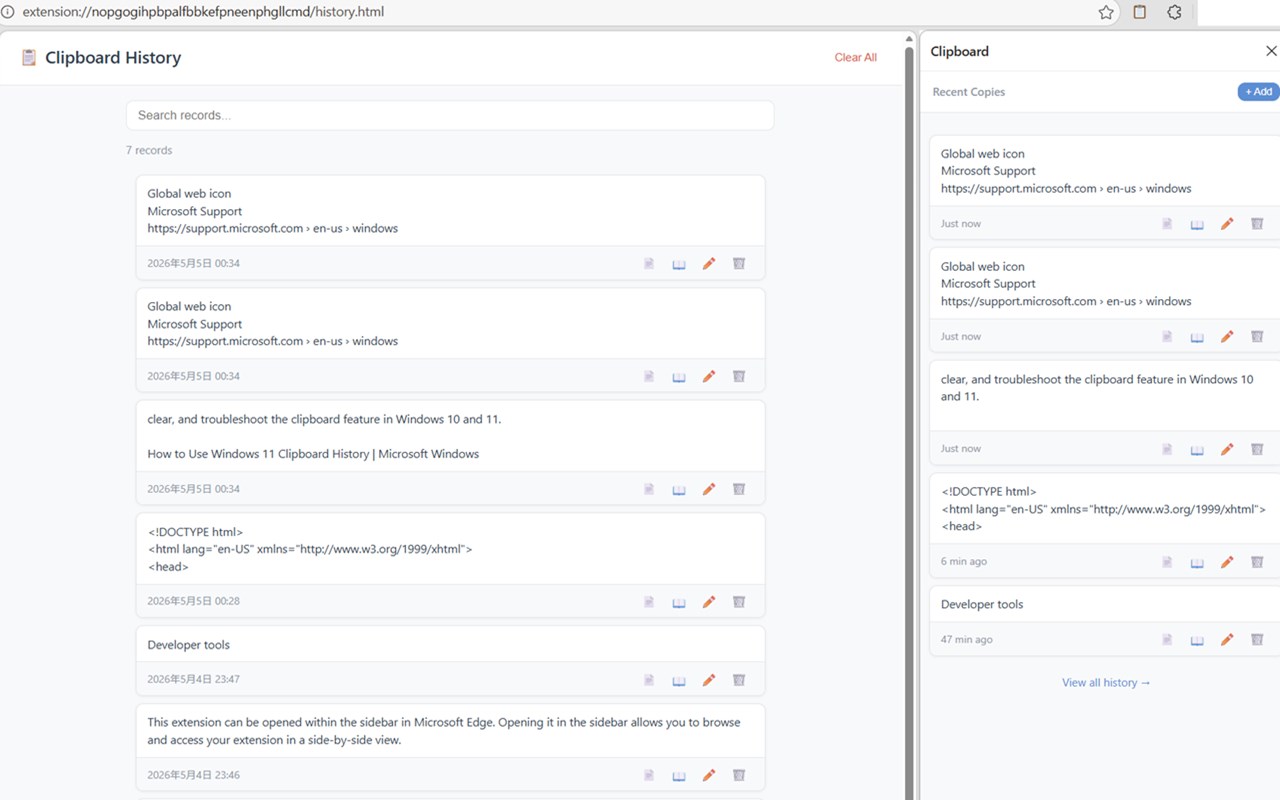The image size is (1280, 800).
Task: Edit 'clear, and troubleshoot' record with pencil in history page
Action: (709, 489)
